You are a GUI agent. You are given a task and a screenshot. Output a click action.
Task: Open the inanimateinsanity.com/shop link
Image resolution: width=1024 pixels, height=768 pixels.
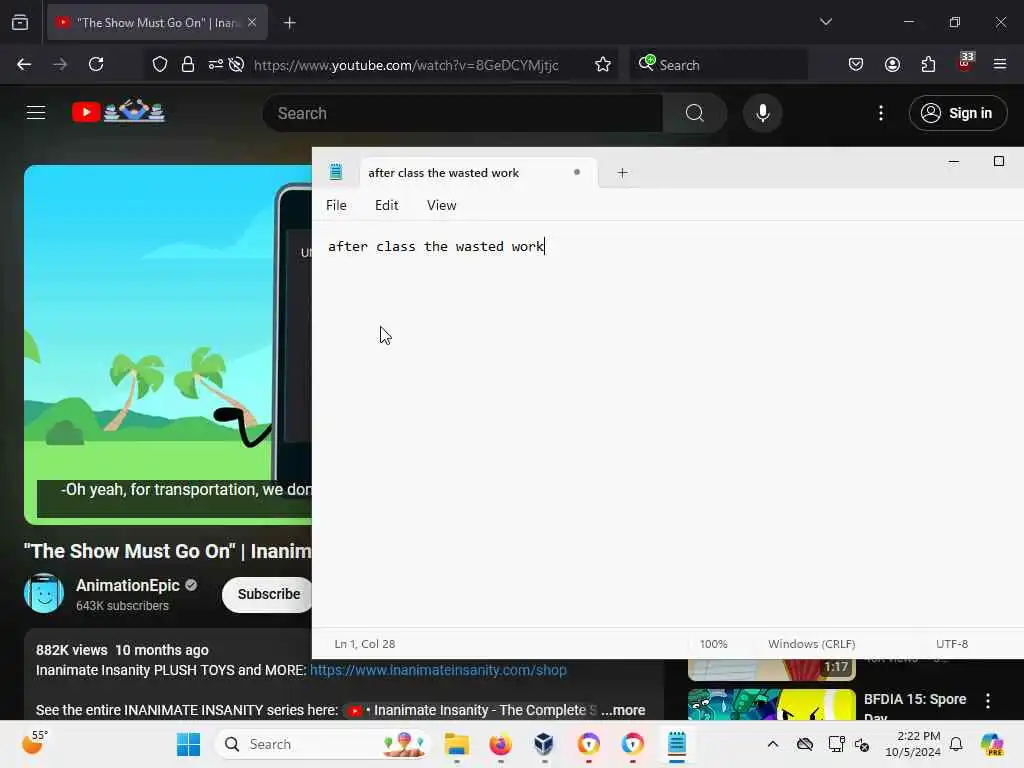(438, 670)
